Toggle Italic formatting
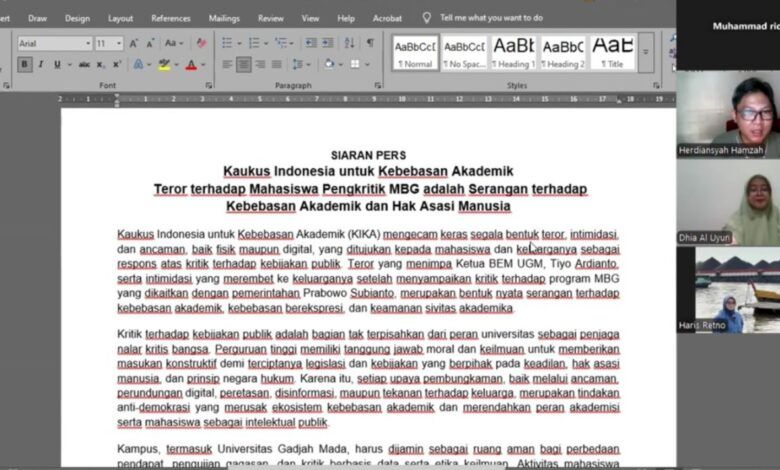780x470 pixels. point(41,64)
